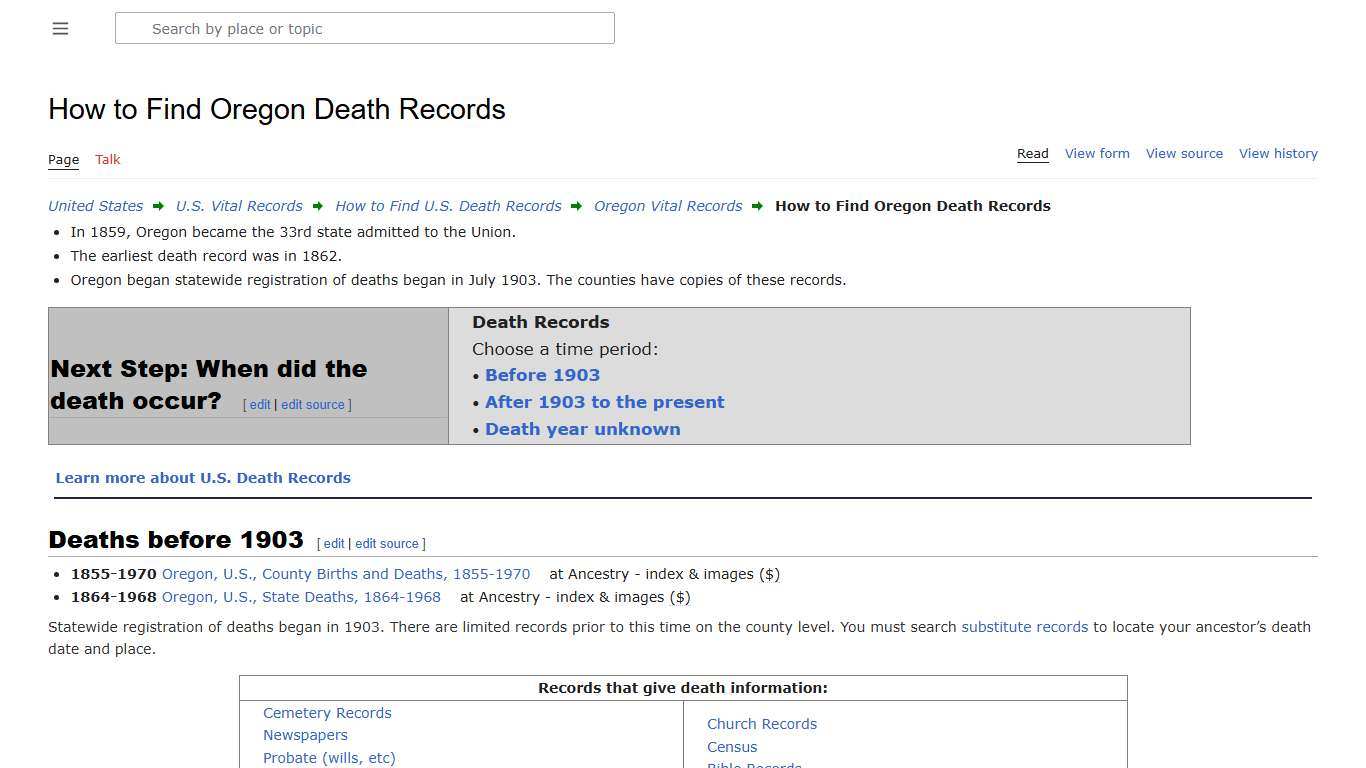Screen dimensions: 1366x768
Task: Open the View history page
Action: coord(1278,153)
